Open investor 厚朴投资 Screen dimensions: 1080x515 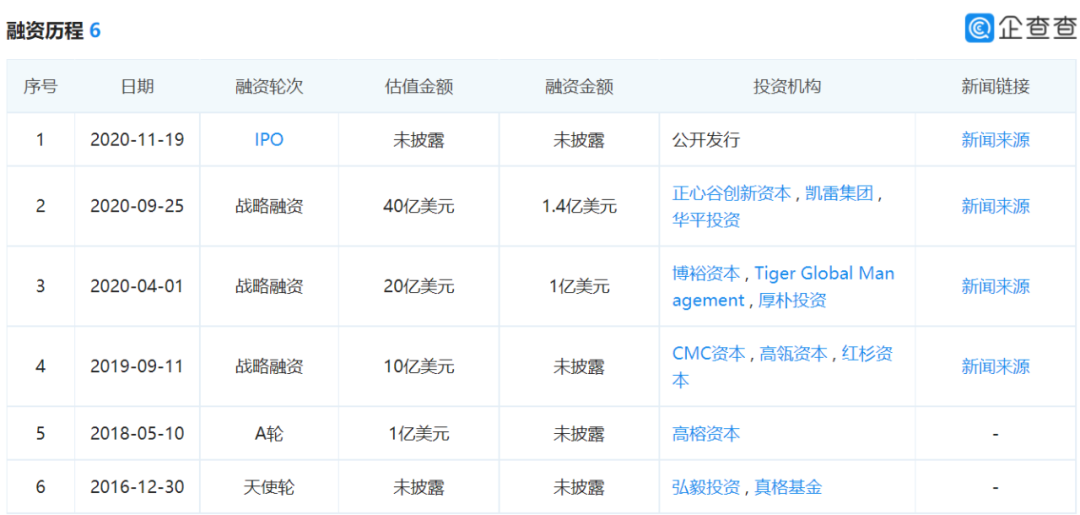pyautogui.click(x=791, y=300)
